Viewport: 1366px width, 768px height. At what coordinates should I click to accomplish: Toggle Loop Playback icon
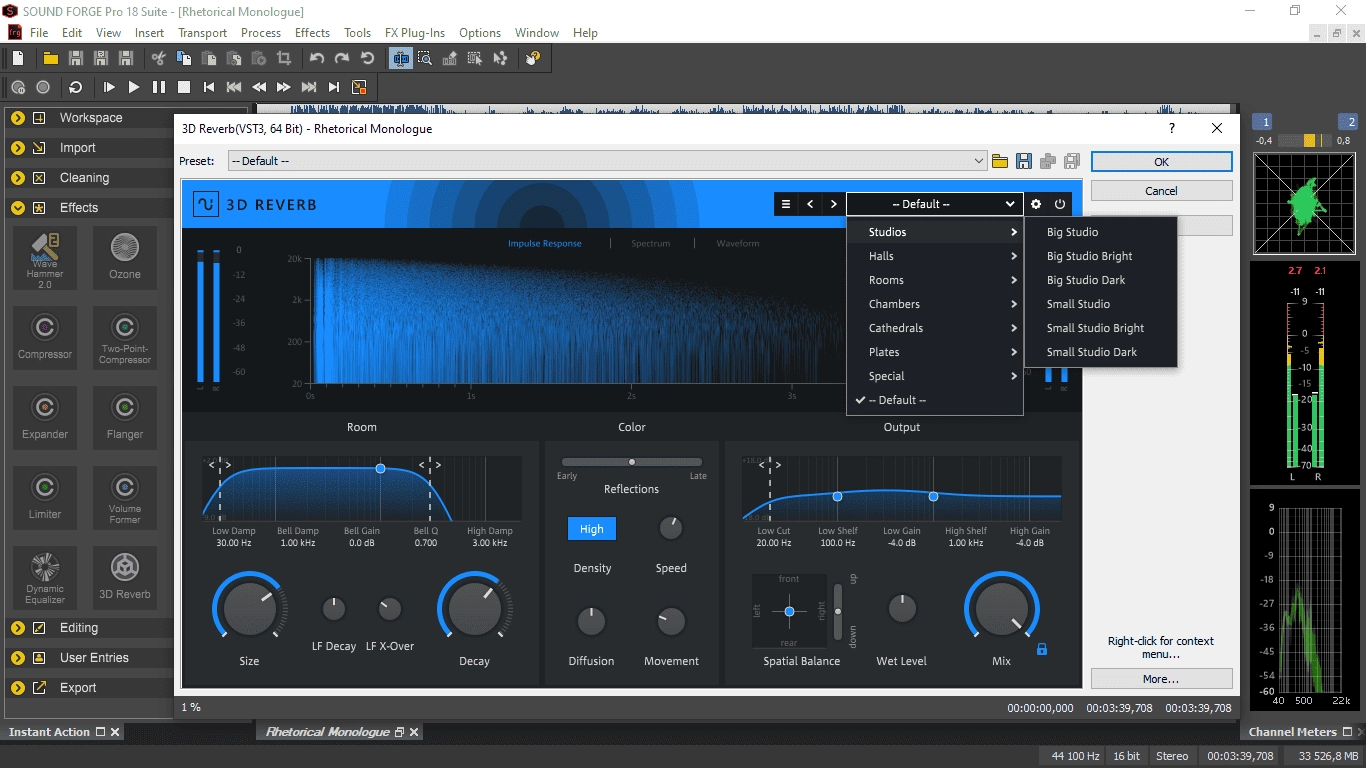[75, 87]
